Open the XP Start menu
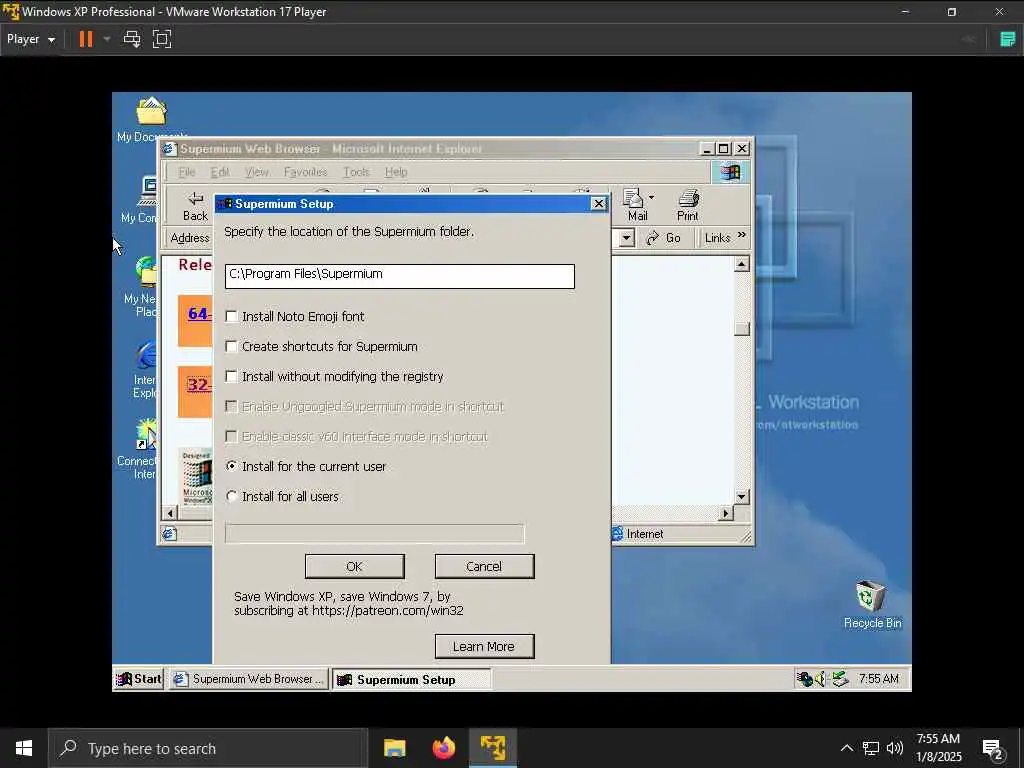Image resolution: width=1024 pixels, height=768 pixels. [x=138, y=679]
